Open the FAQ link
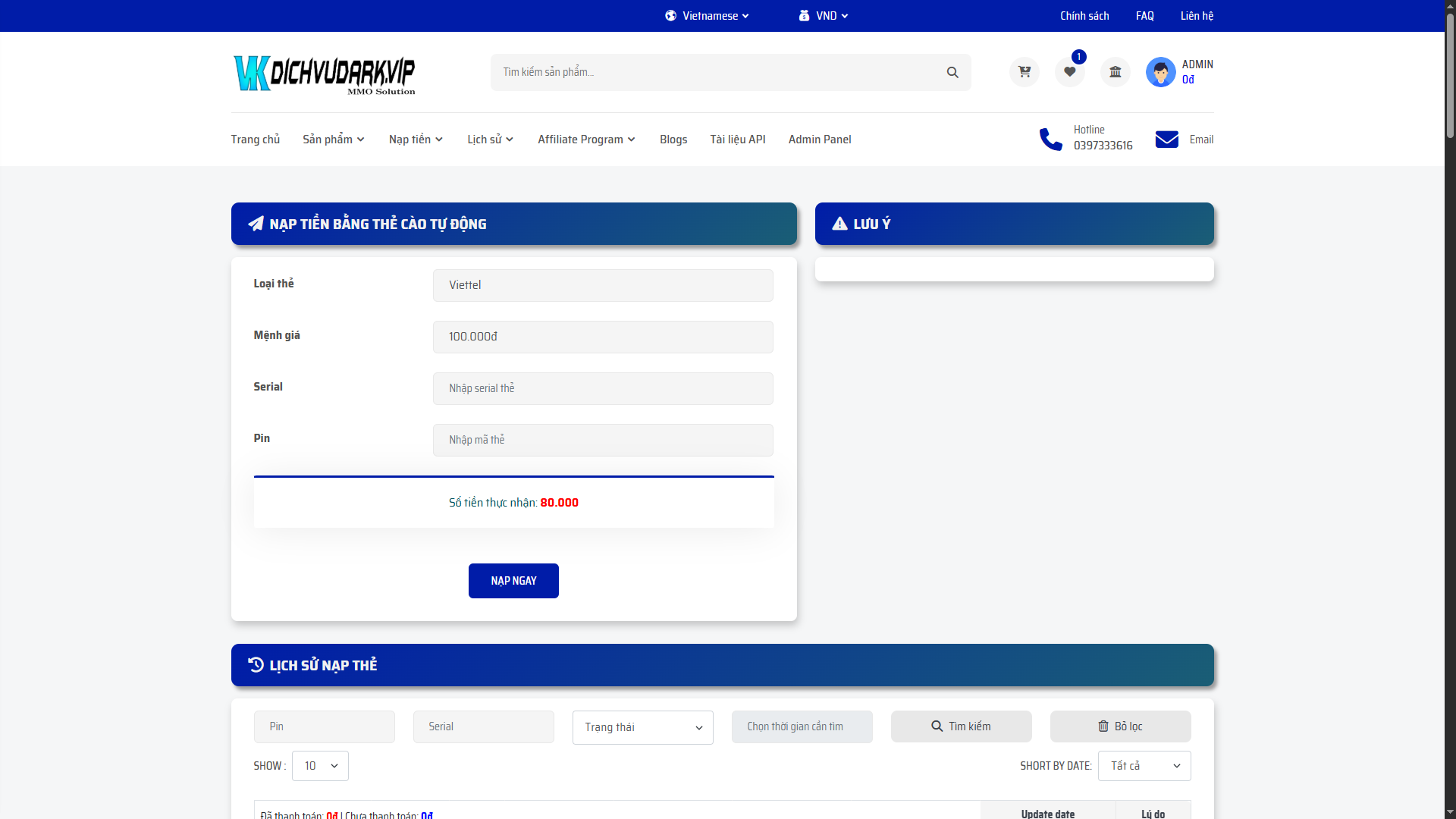Screen dimensions: 1456x819 point(1144,16)
